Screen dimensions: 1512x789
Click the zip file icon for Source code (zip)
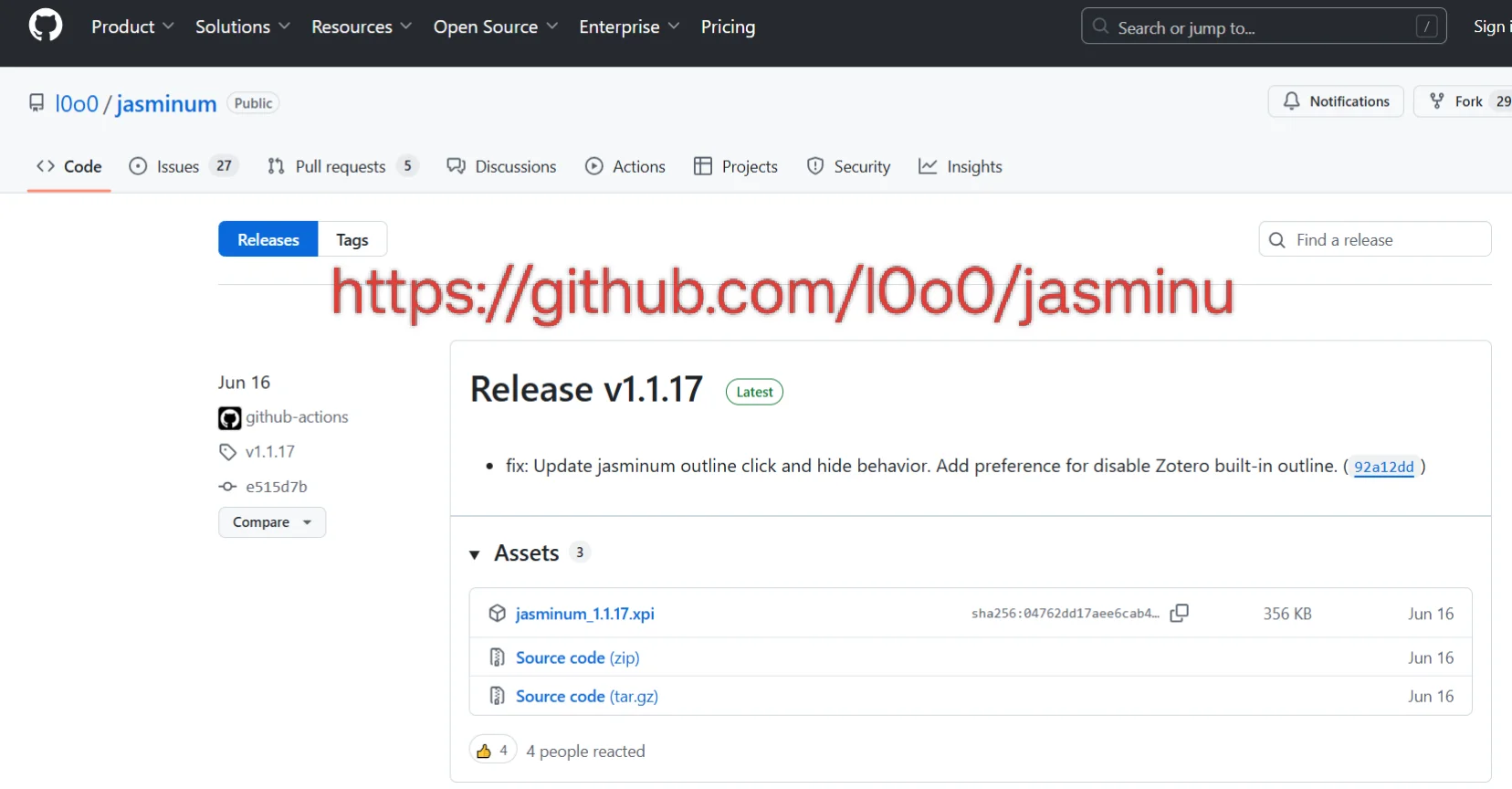[497, 657]
